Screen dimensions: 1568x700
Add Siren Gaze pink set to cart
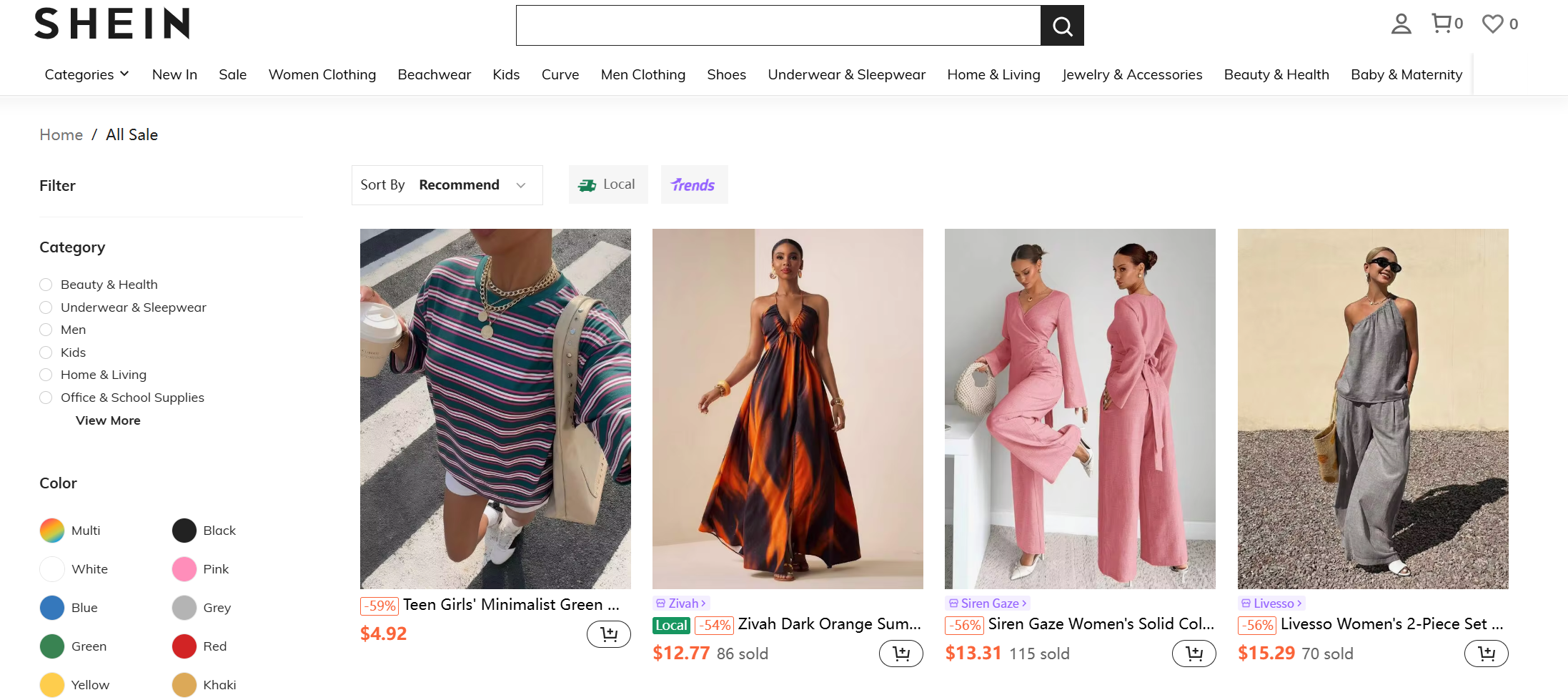tap(1194, 654)
